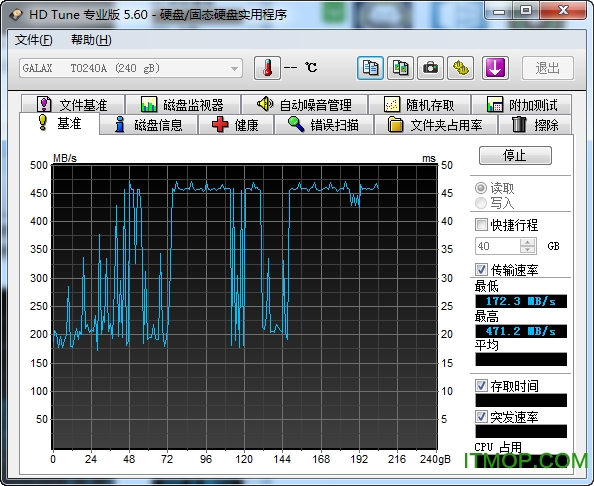Increase short stroke GB with up arrow

(x=528, y=242)
